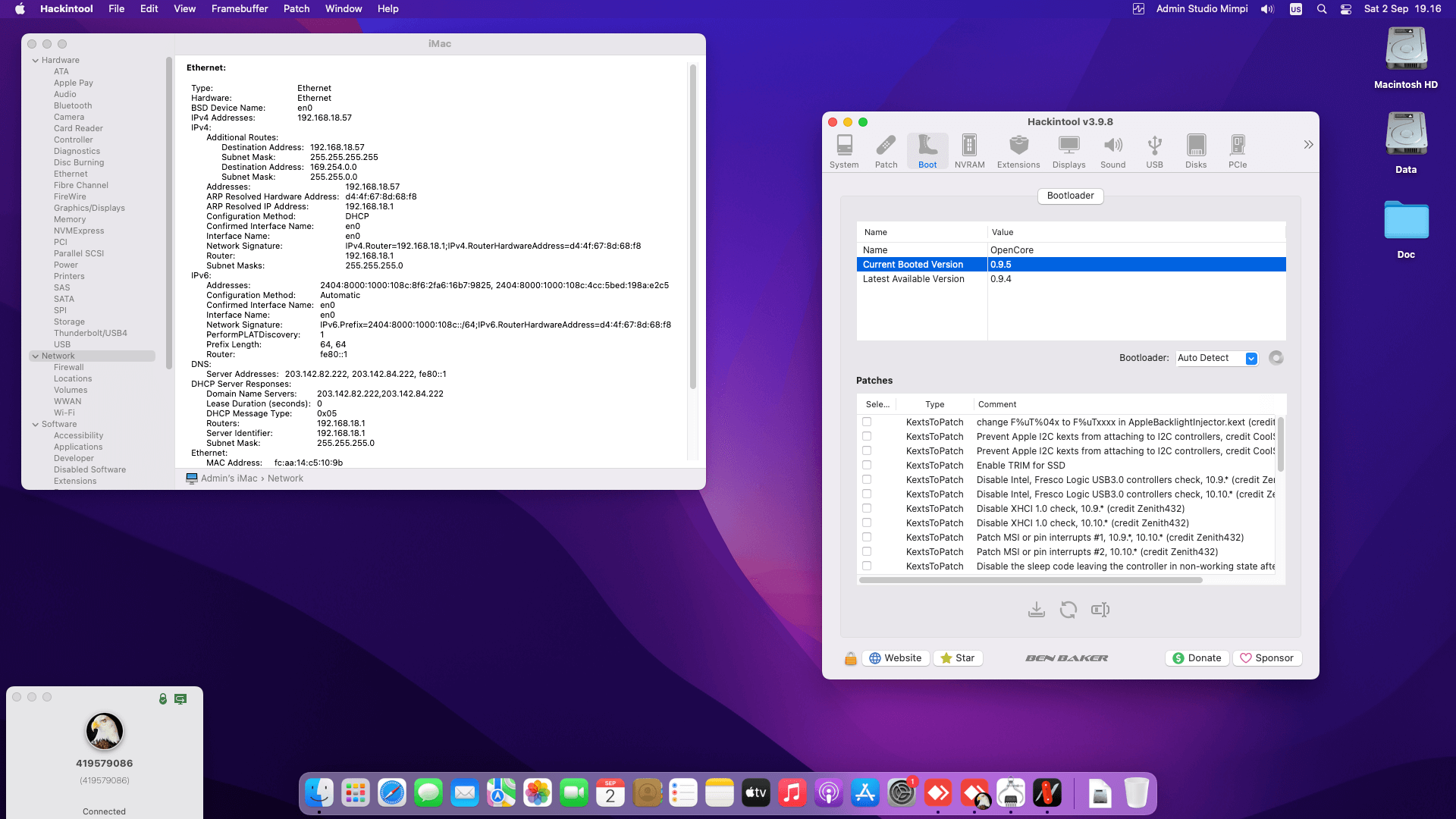Click the horizontal scrollbar under patches list
Screen dimensions: 1456x819
1031,580
